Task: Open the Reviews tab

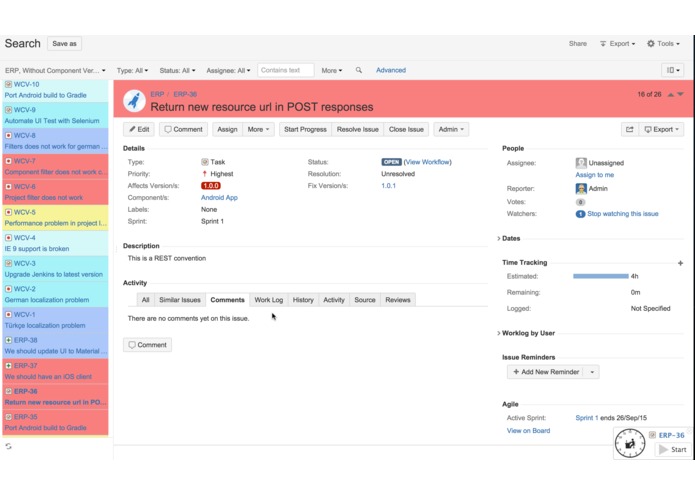Action: 398,300
